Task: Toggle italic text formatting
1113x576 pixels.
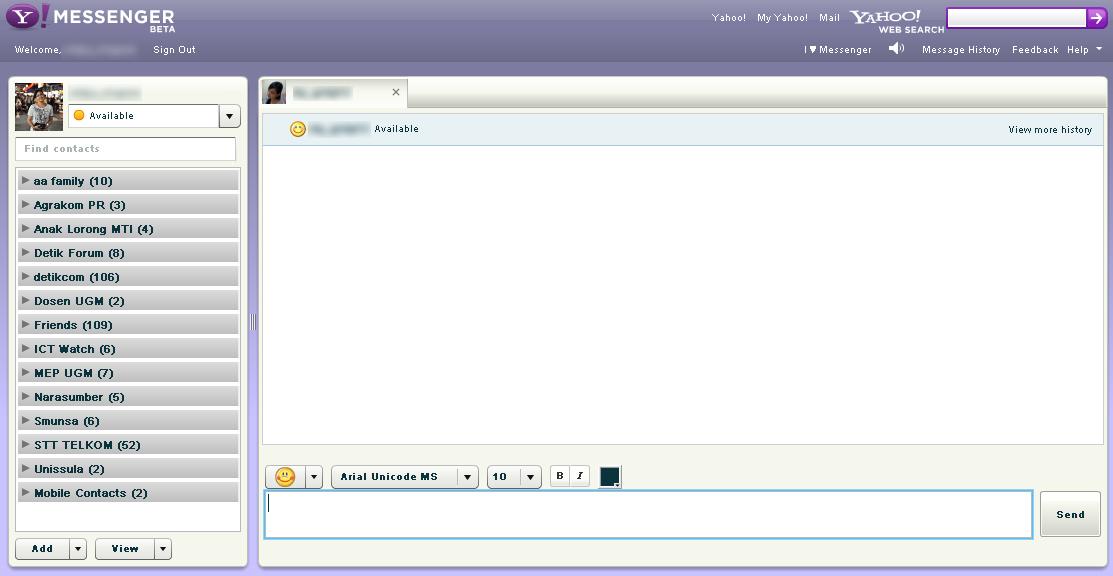Action: (580, 476)
